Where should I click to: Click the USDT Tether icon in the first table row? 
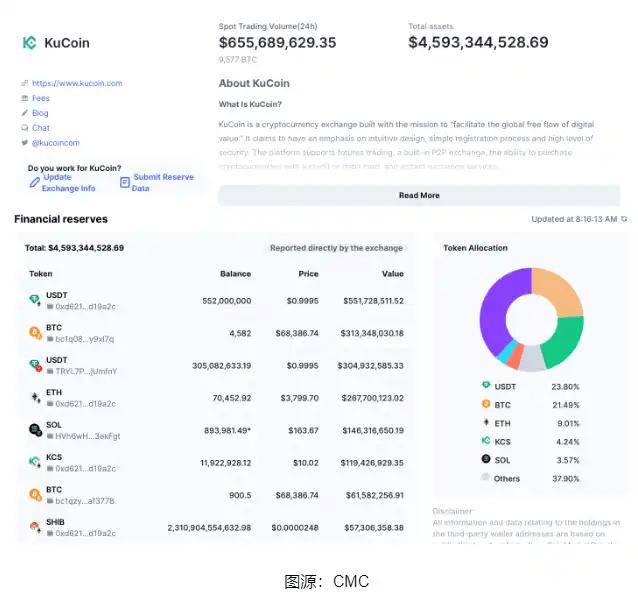point(35,300)
